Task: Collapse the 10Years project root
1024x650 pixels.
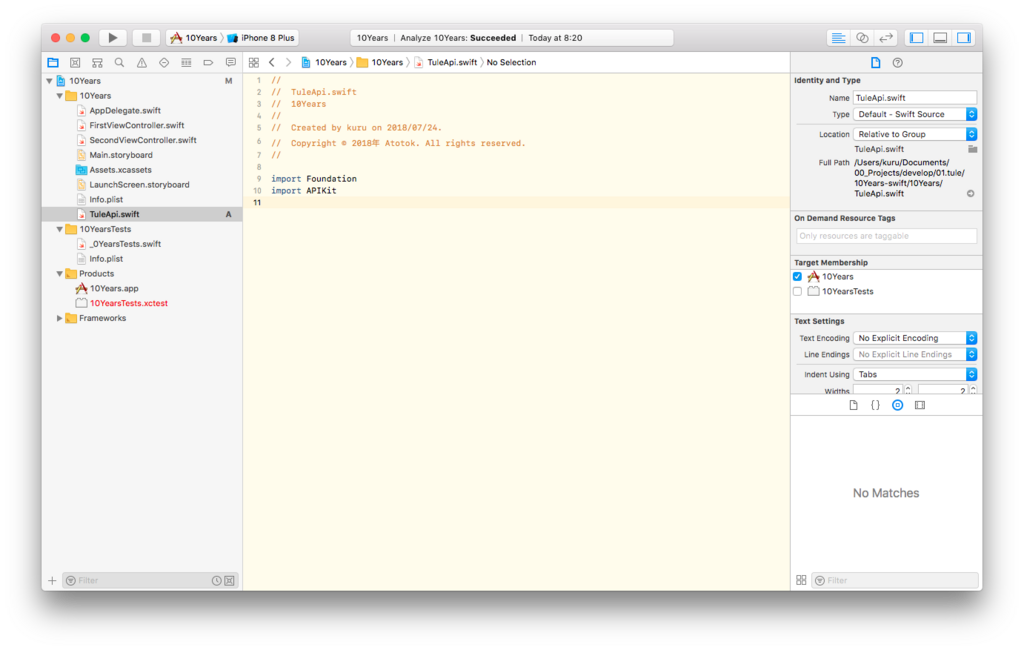Action: click(x=50, y=81)
